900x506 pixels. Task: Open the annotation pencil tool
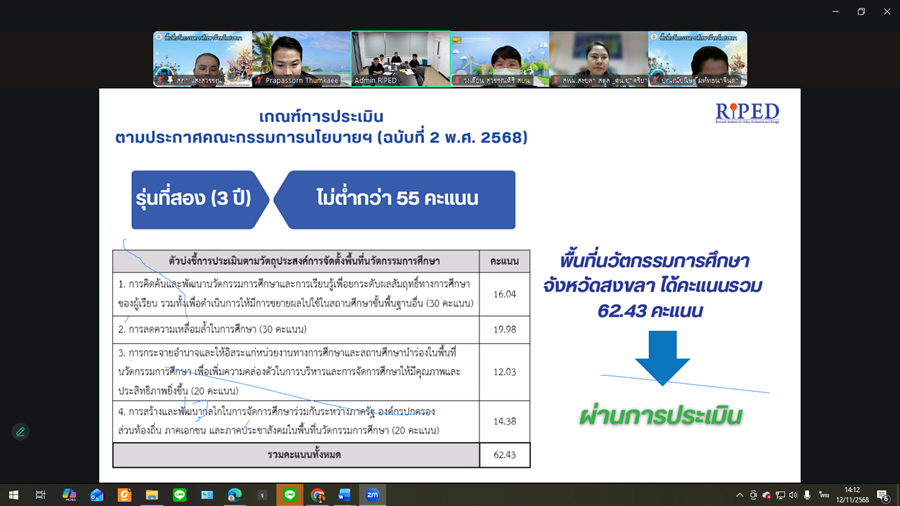point(21,431)
